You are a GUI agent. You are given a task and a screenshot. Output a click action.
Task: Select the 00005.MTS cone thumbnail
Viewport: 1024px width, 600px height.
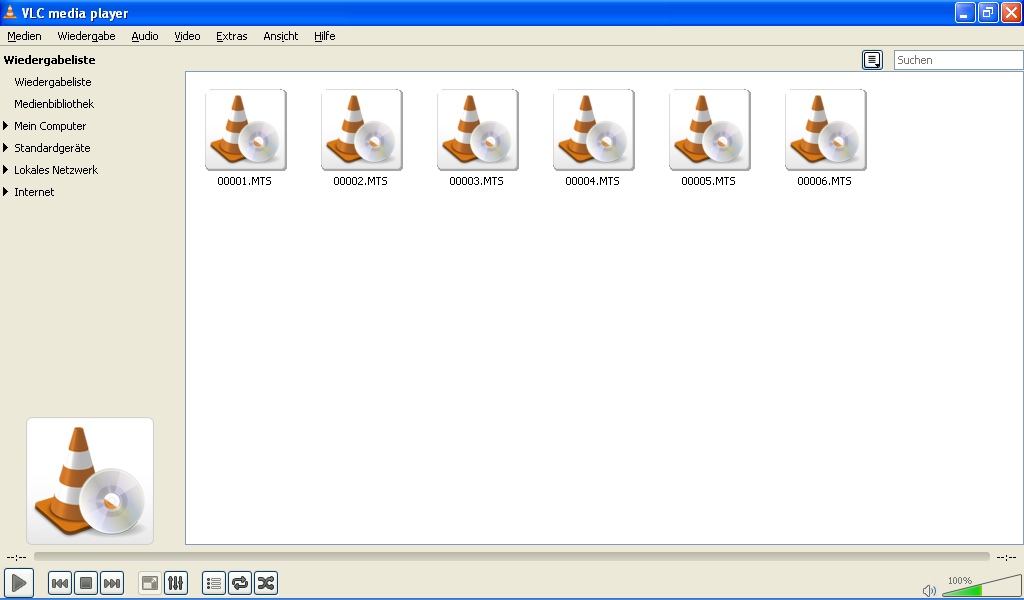coord(710,130)
